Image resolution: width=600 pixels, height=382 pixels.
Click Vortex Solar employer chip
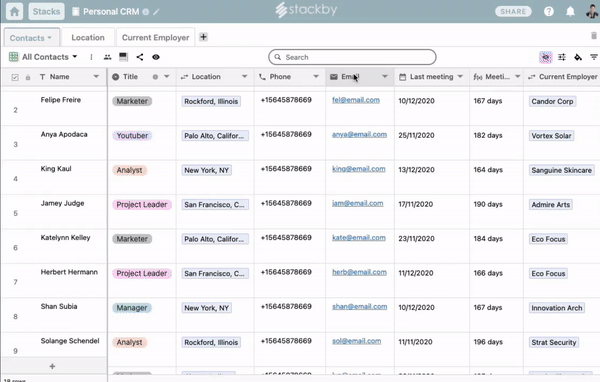[x=551, y=136]
